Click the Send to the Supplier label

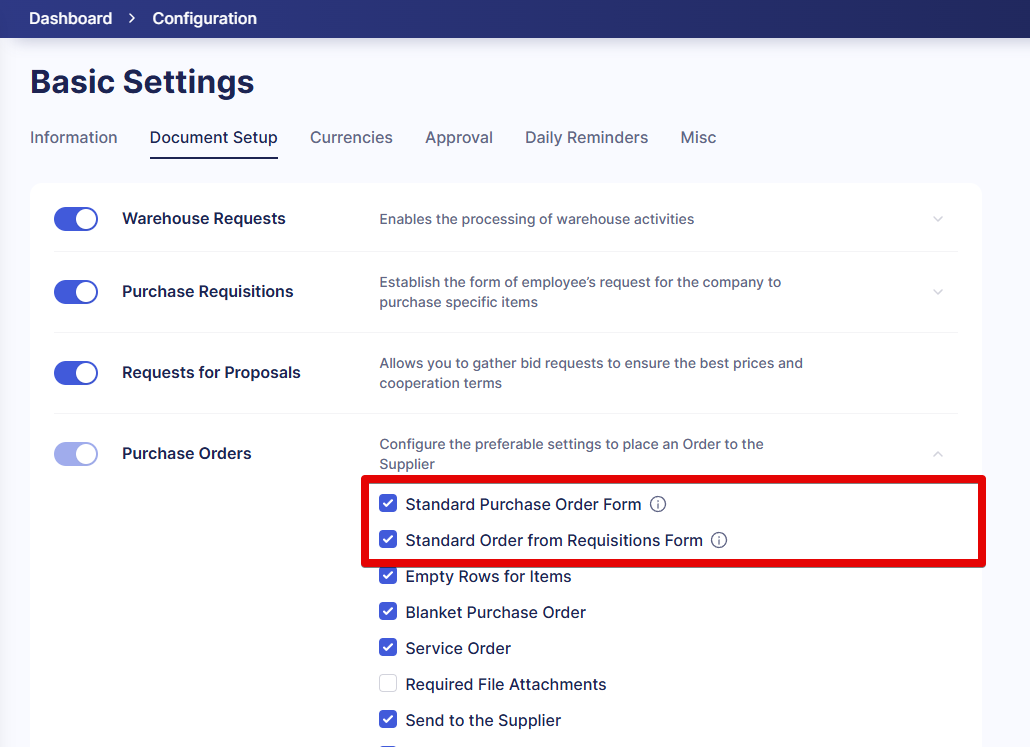tap(483, 721)
